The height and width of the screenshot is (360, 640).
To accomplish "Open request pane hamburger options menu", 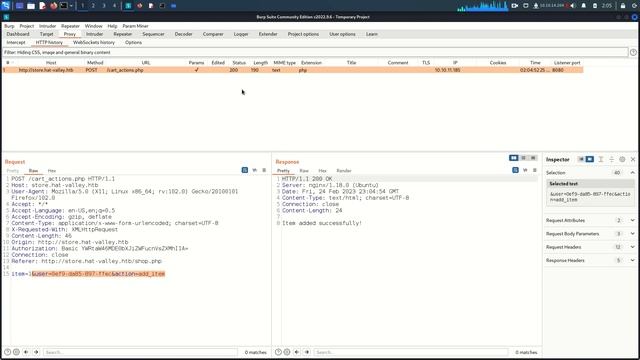I will pyautogui.click(x=264, y=170).
